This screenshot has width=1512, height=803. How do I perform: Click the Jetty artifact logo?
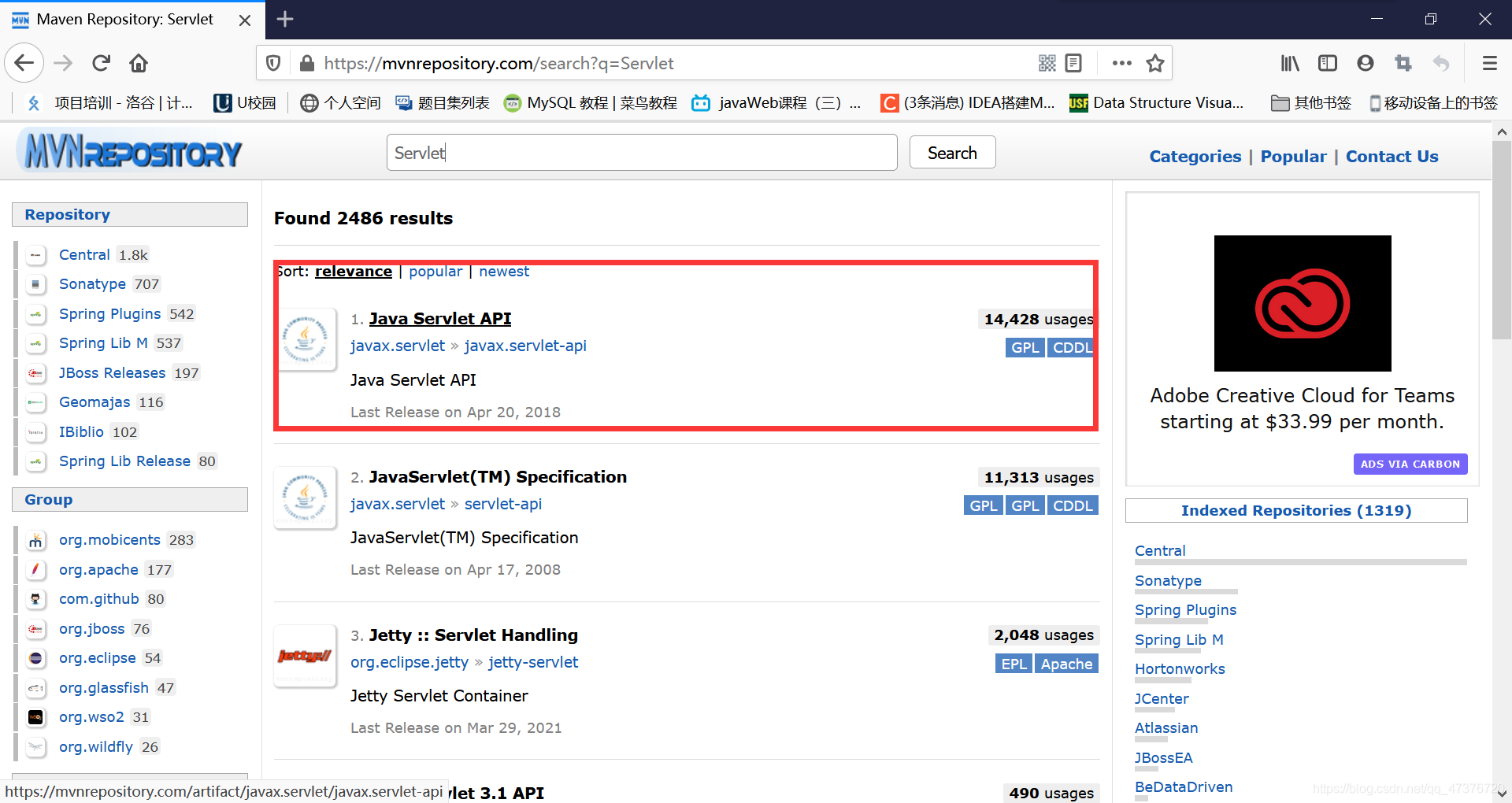point(305,656)
